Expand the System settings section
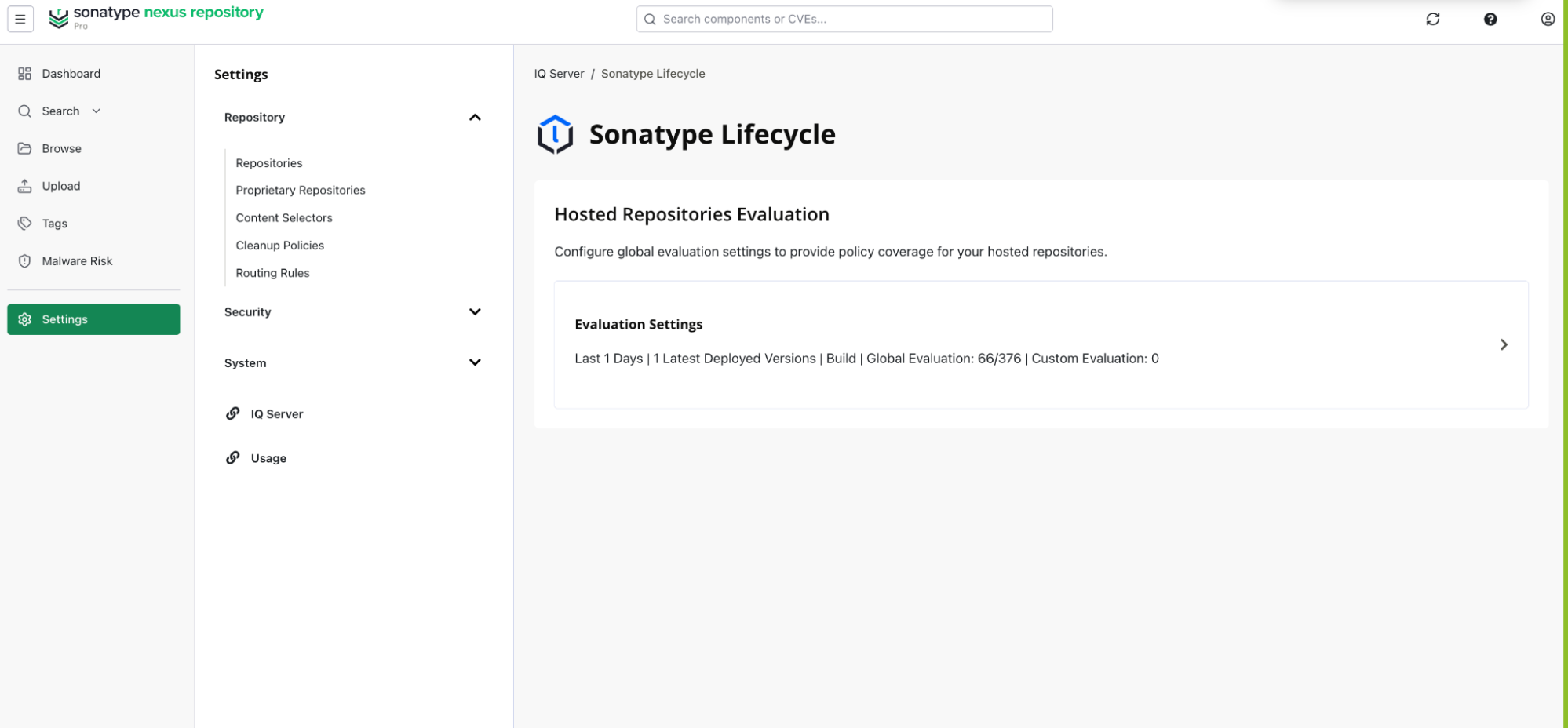 click(475, 362)
